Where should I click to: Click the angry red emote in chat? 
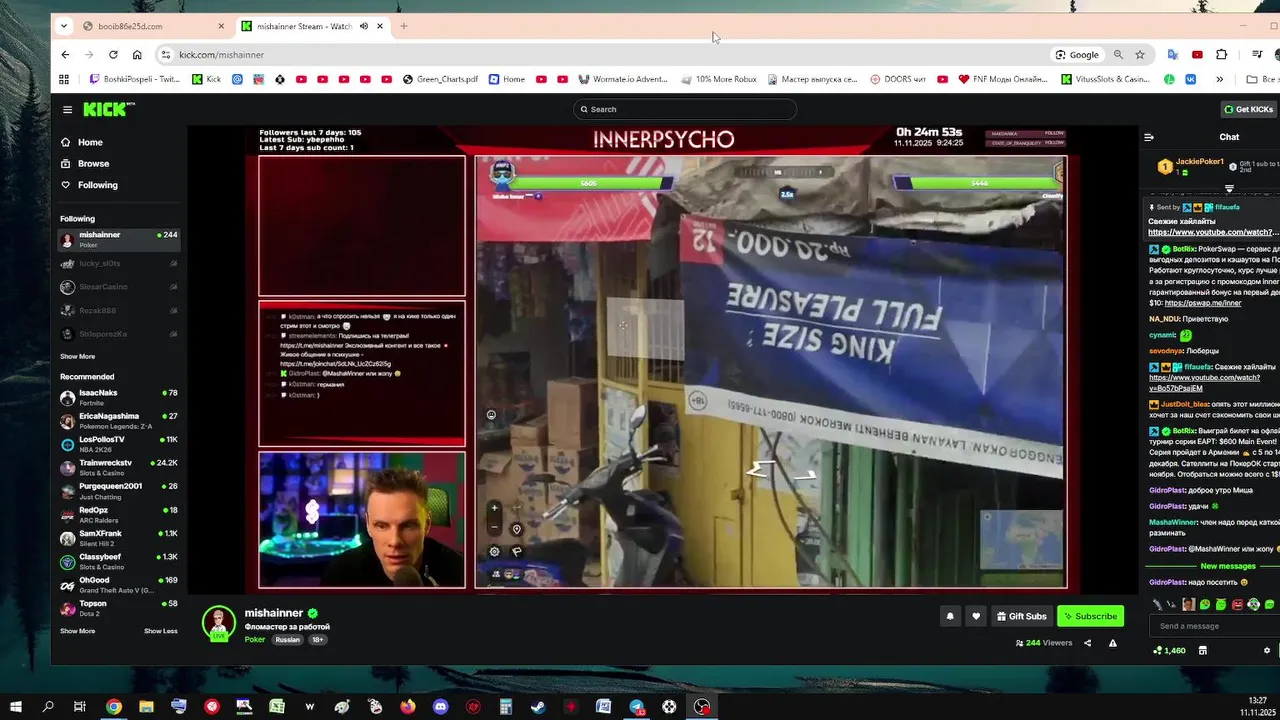tap(1237, 604)
